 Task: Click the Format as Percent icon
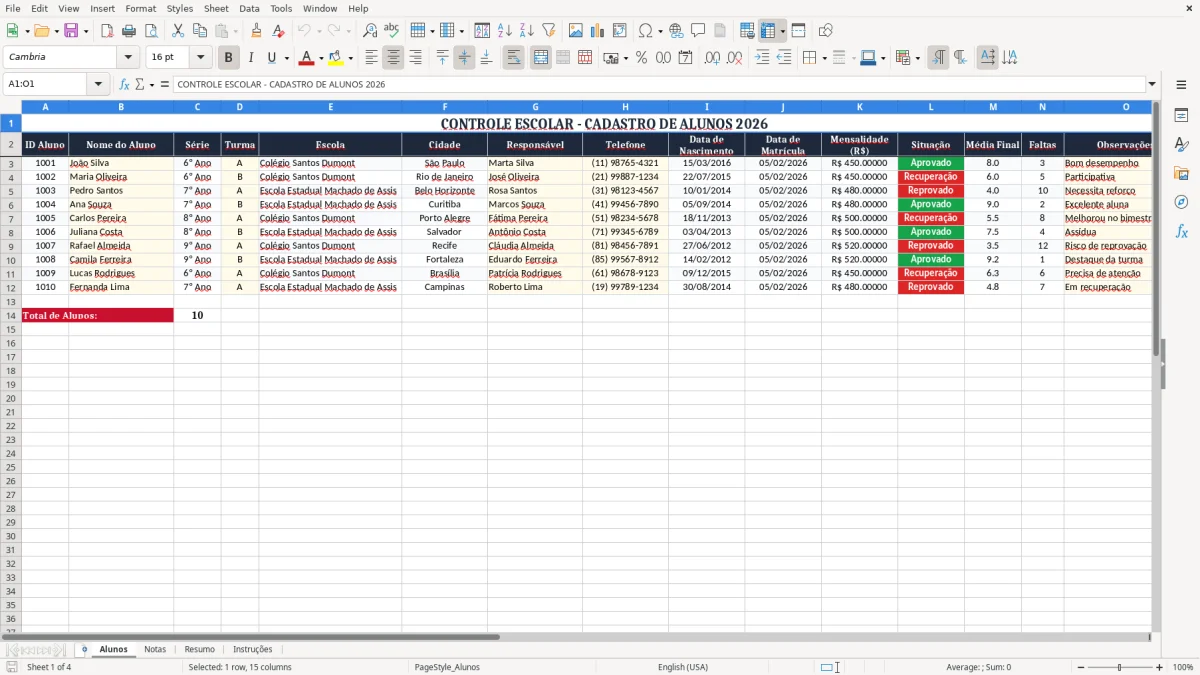click(x=641, y=58)
